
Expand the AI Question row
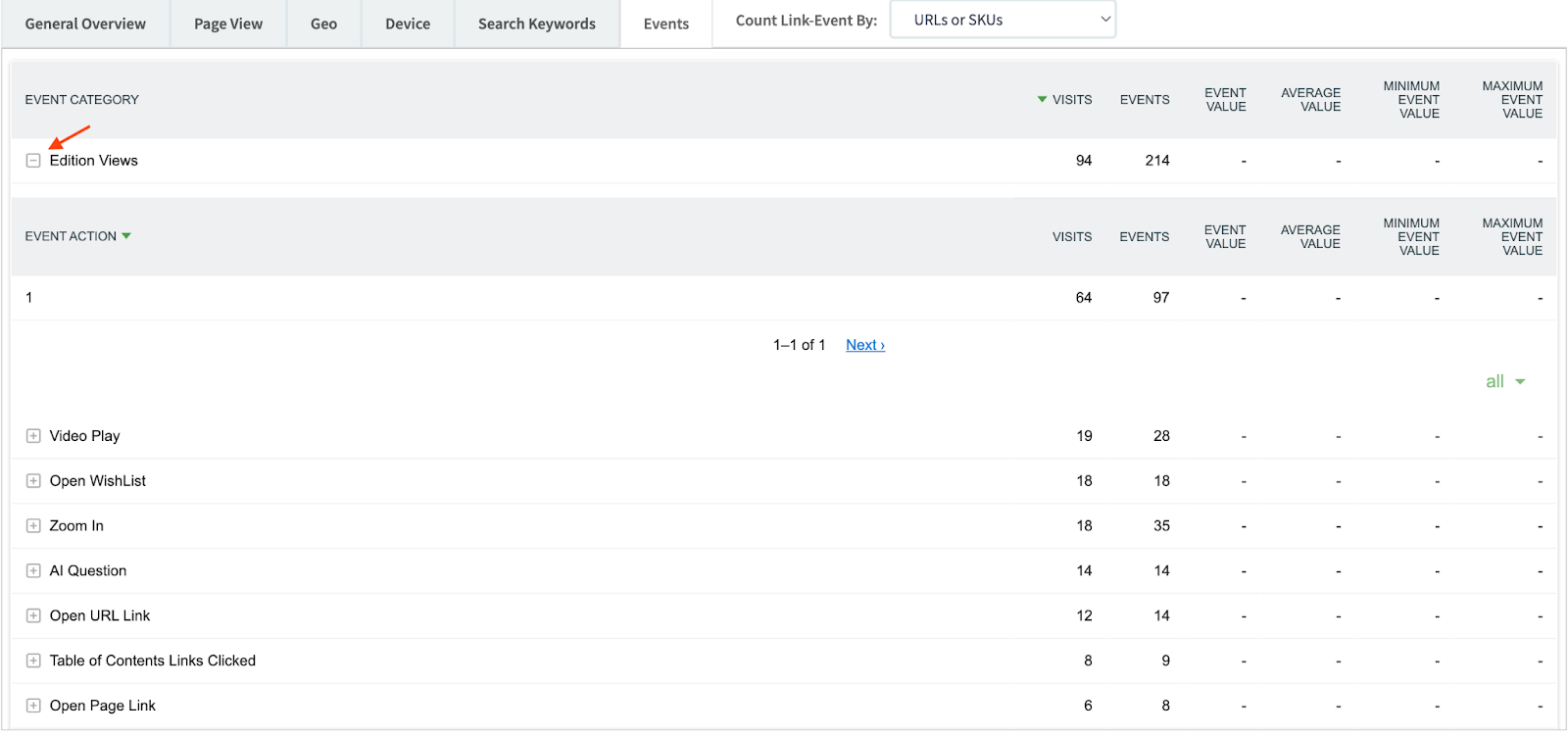[33, 571]
